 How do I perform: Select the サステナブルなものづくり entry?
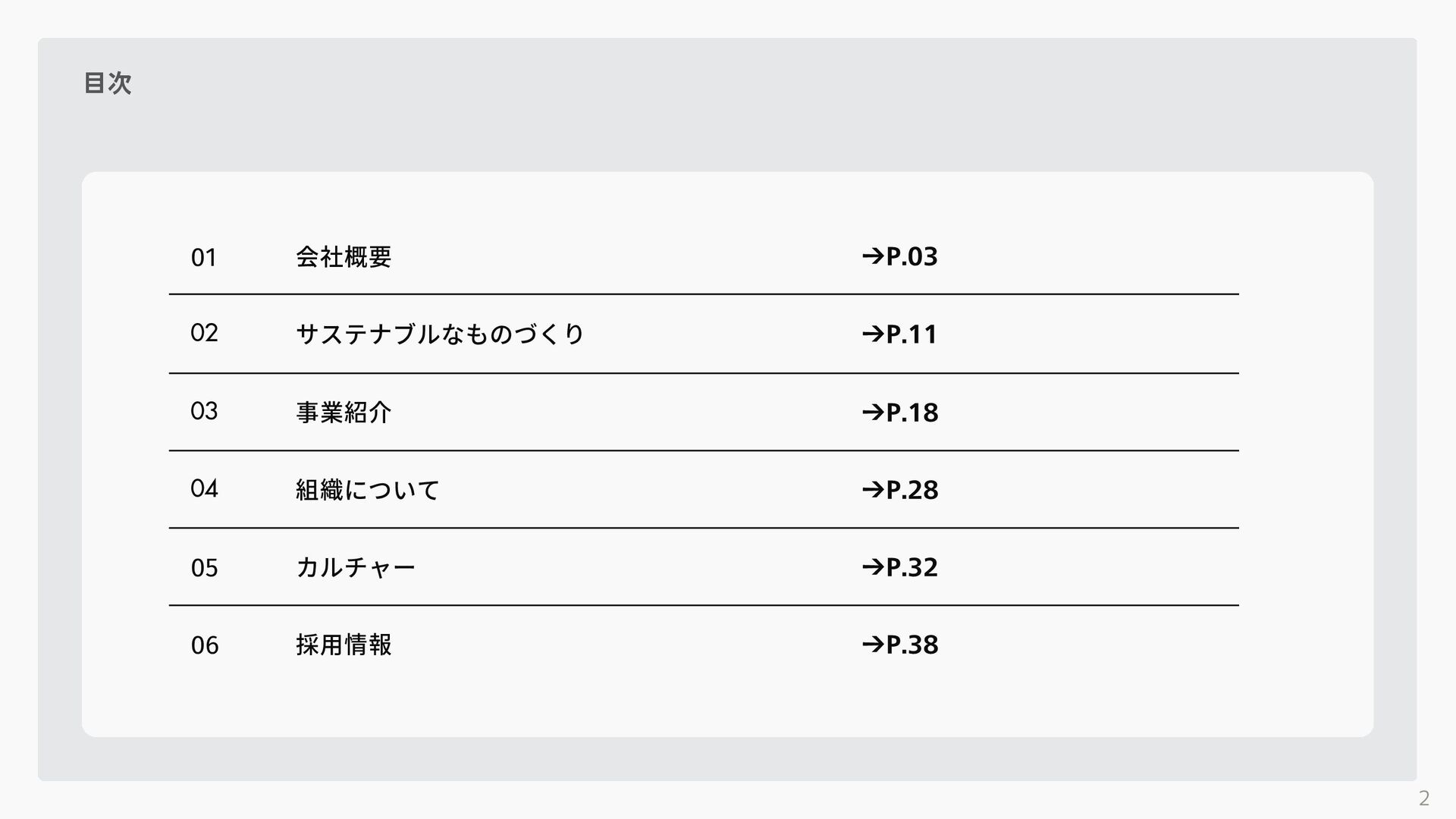(440, 334)
